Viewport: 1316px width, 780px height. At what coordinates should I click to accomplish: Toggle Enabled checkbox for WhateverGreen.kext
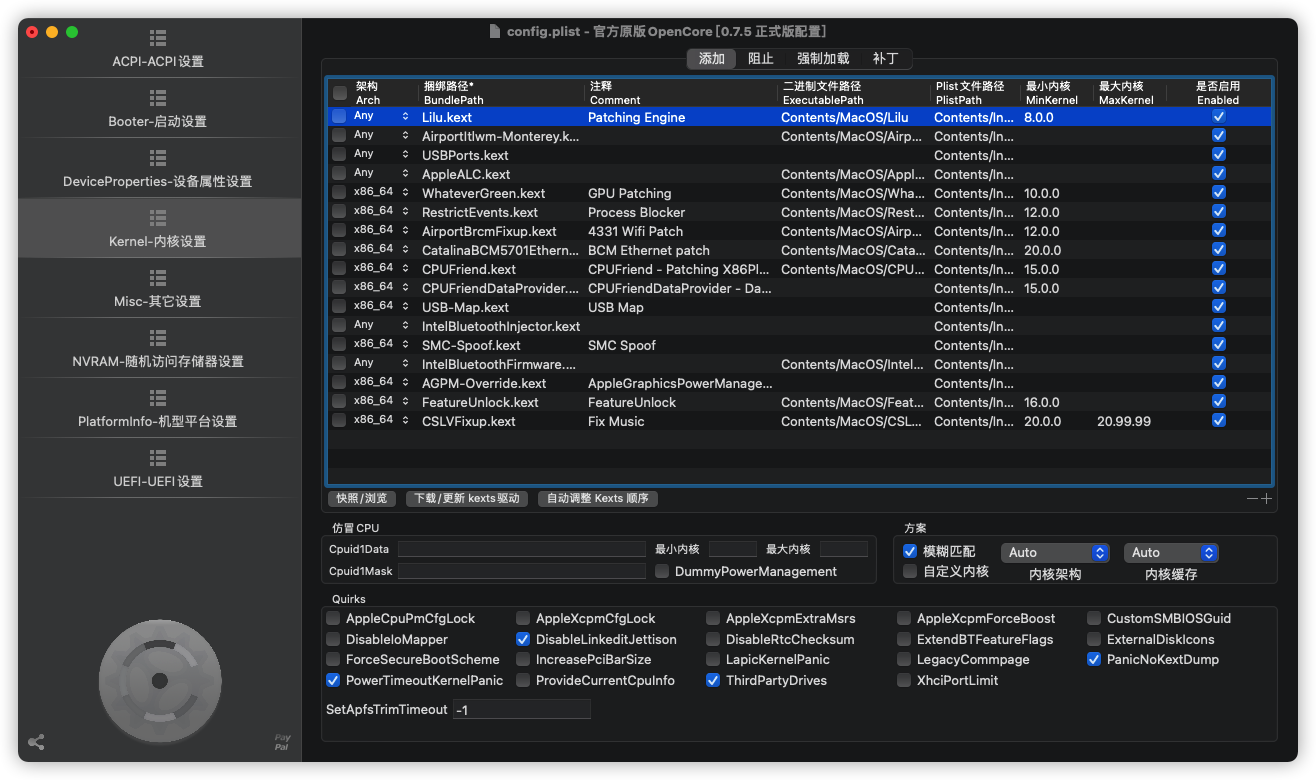point(1218,193)
